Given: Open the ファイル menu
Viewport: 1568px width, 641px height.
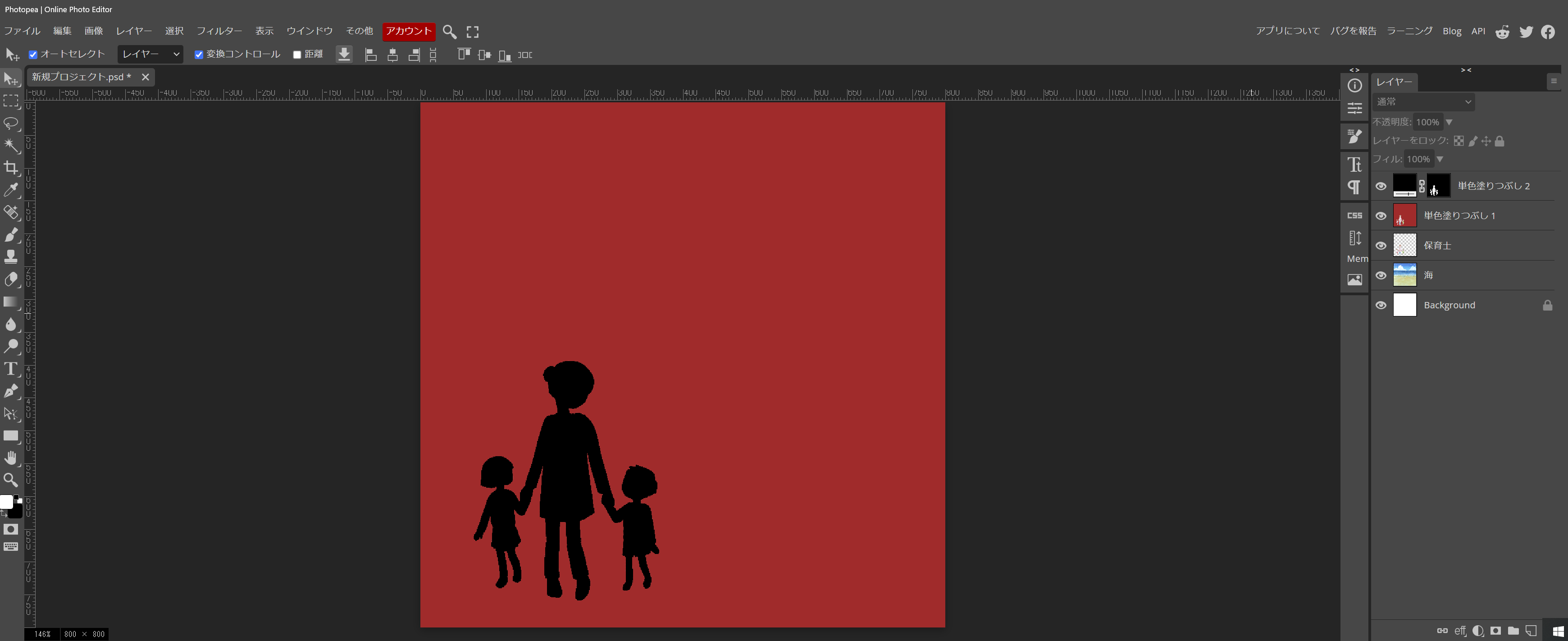Looking at the screenshot, I should pyautogui.click(x=22, y=31).
